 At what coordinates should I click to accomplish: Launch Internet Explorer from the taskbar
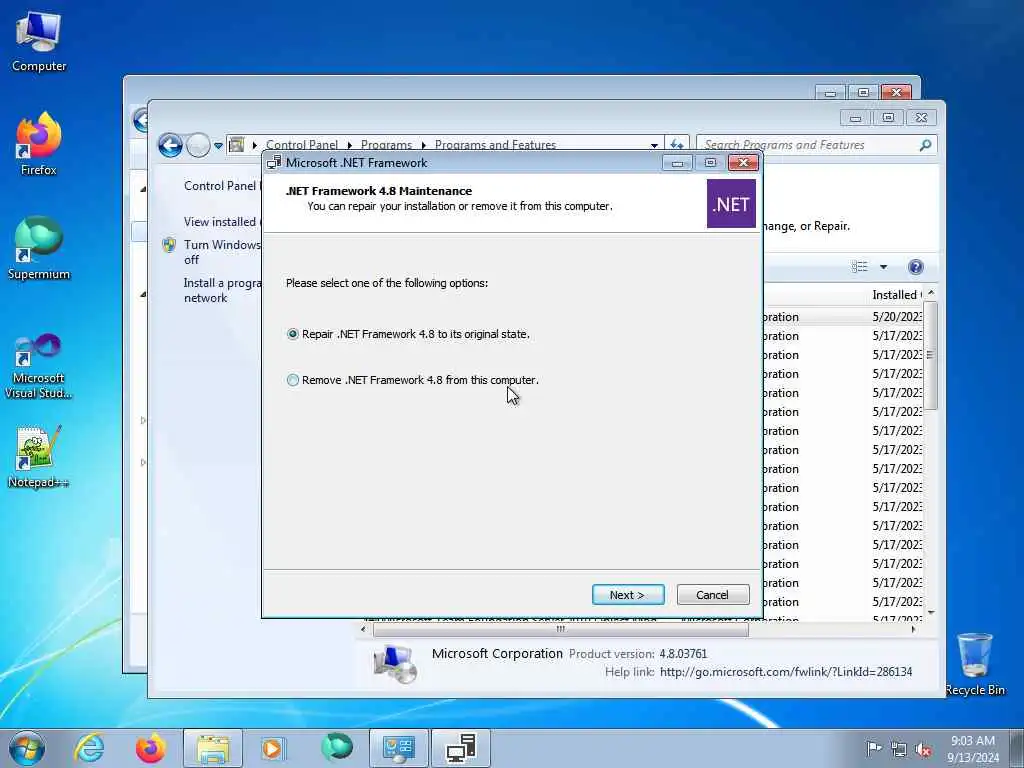(x=89, y=748)
